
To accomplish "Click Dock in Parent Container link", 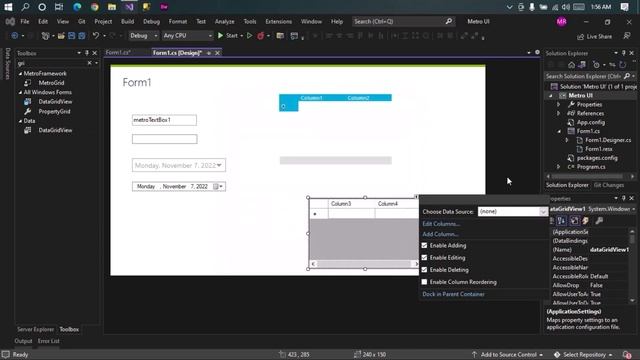I will click(x=453, y=294).
